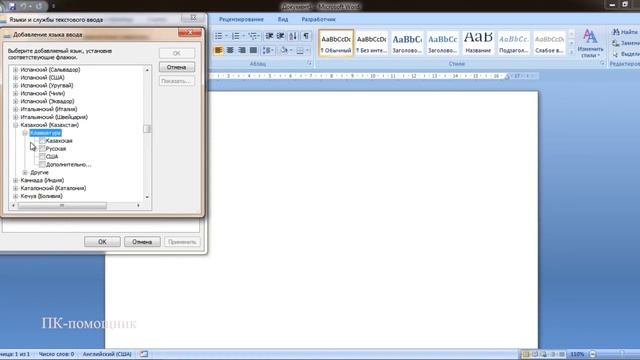Screen dimensions: 640x360
Task: Select the Без интервала style
Action: 371,43
